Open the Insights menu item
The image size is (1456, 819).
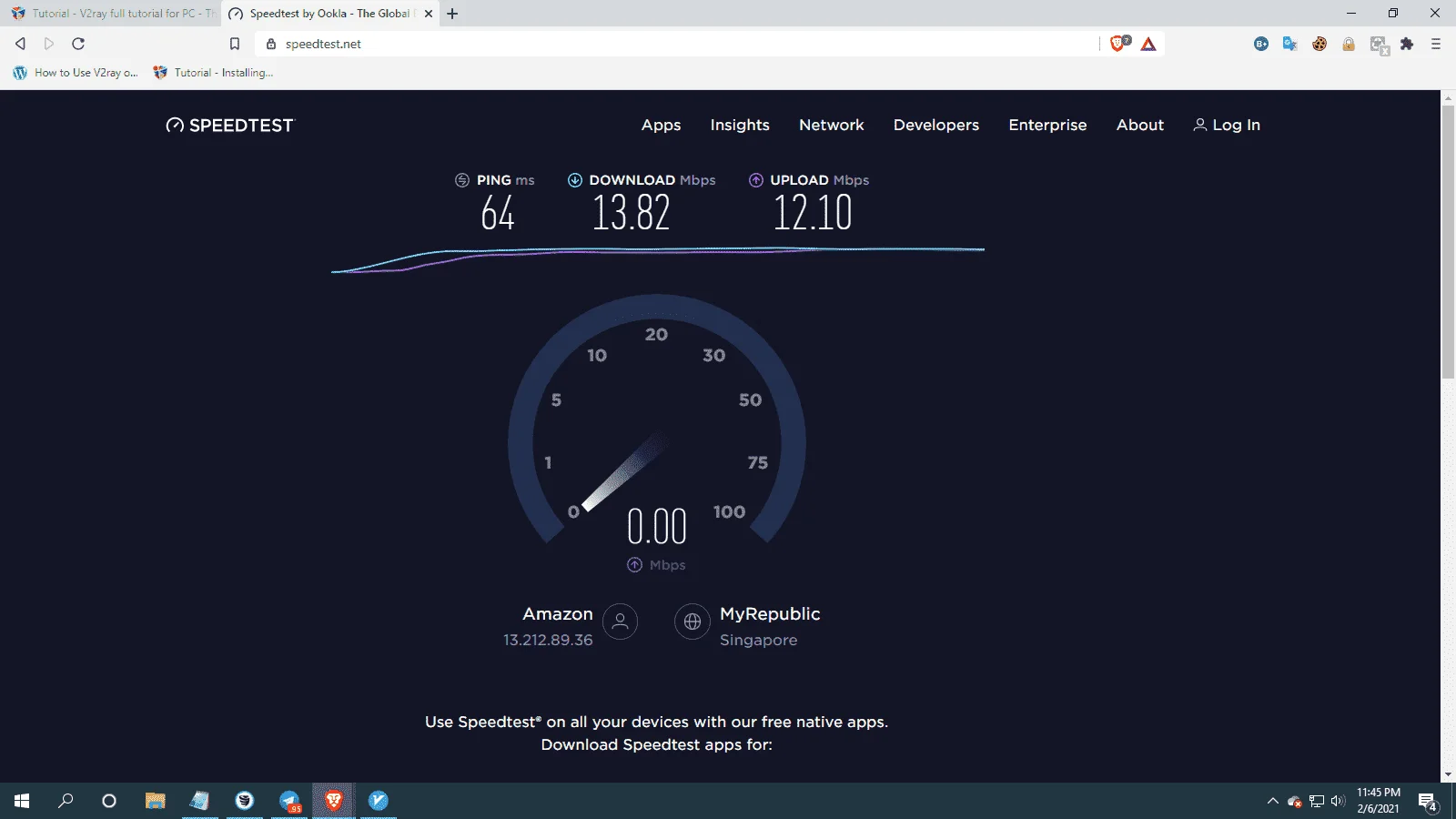click(x=740, y=126)
